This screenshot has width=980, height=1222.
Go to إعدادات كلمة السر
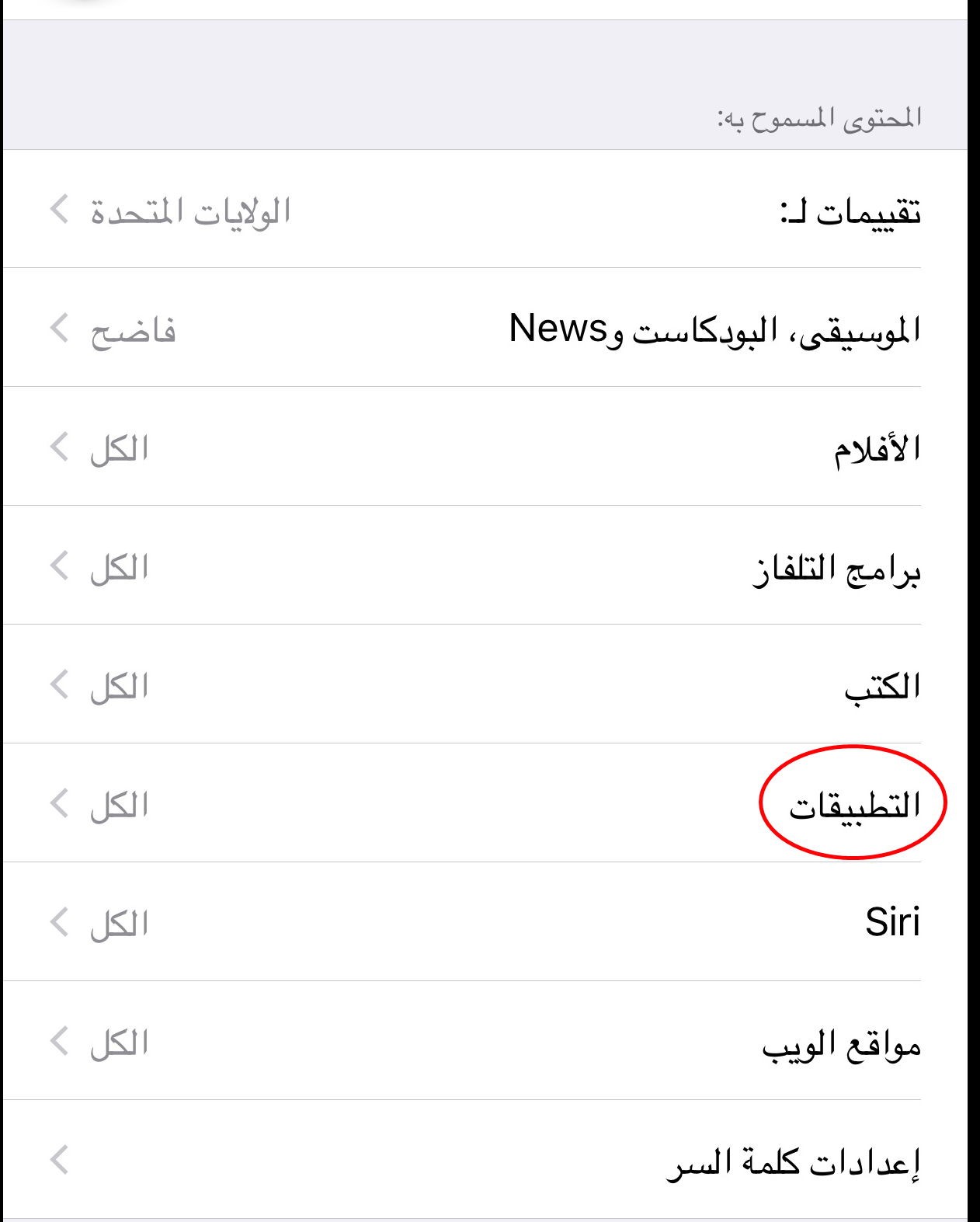pyautogui.click(x=793, y=1163)
